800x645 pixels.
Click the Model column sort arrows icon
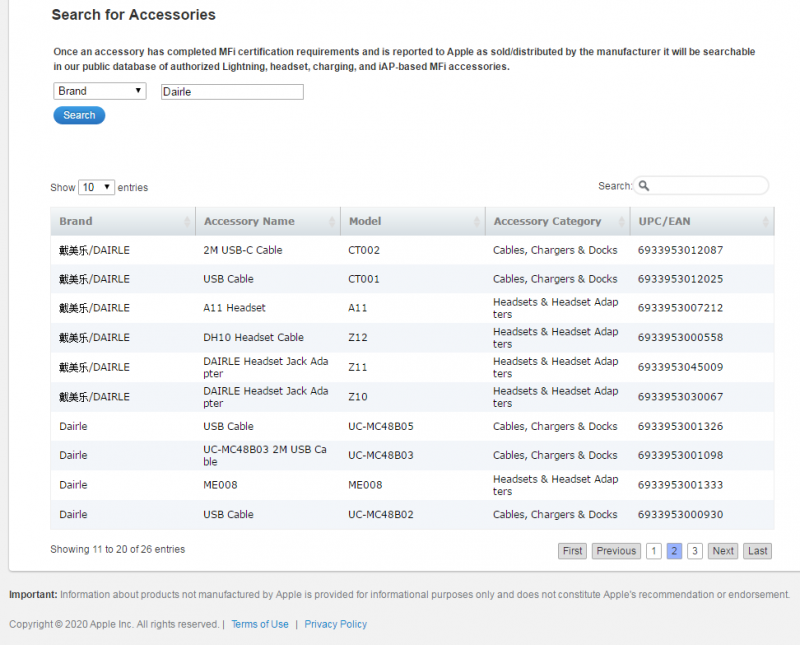point(476,221)
